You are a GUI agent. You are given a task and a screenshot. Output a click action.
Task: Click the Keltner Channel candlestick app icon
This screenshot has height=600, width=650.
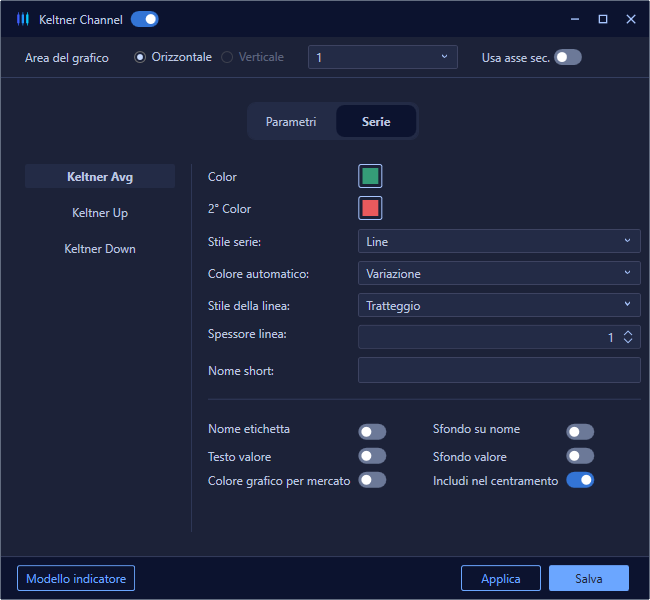pos(23,19)
